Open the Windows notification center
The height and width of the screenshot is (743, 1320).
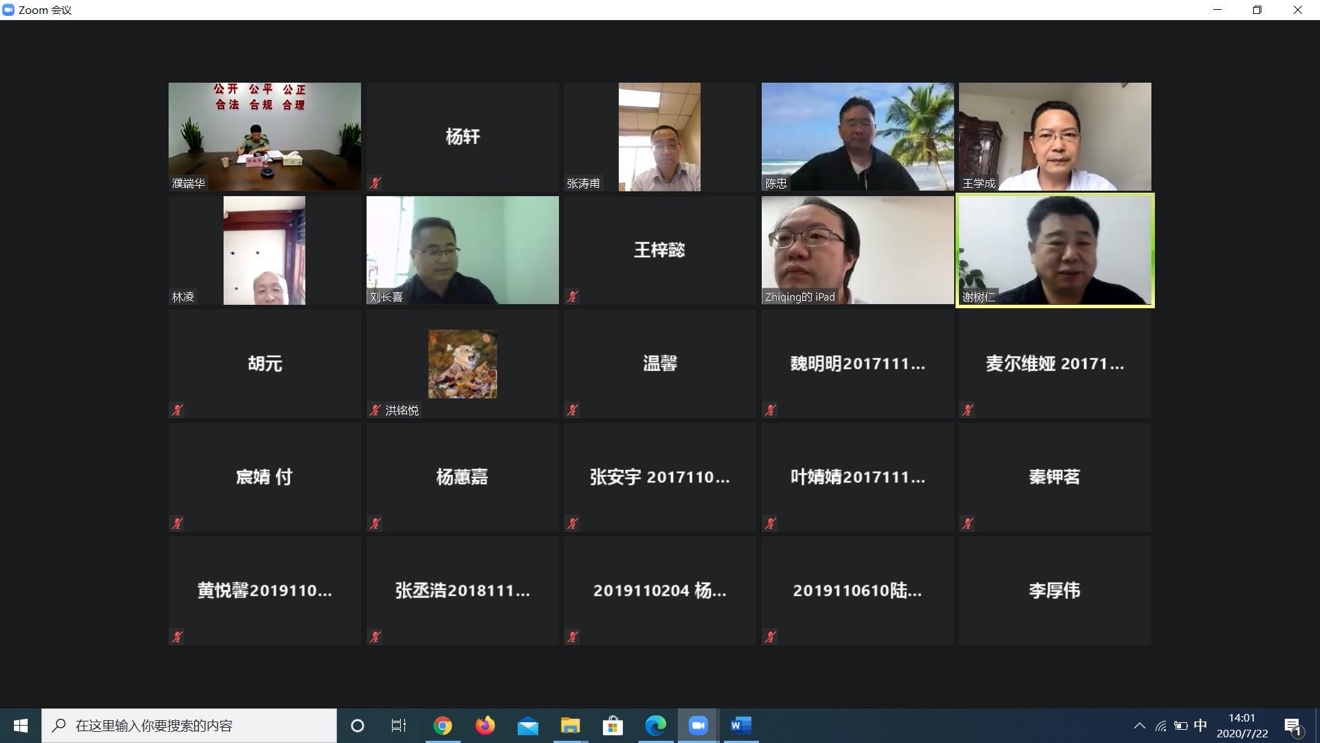1293,725
